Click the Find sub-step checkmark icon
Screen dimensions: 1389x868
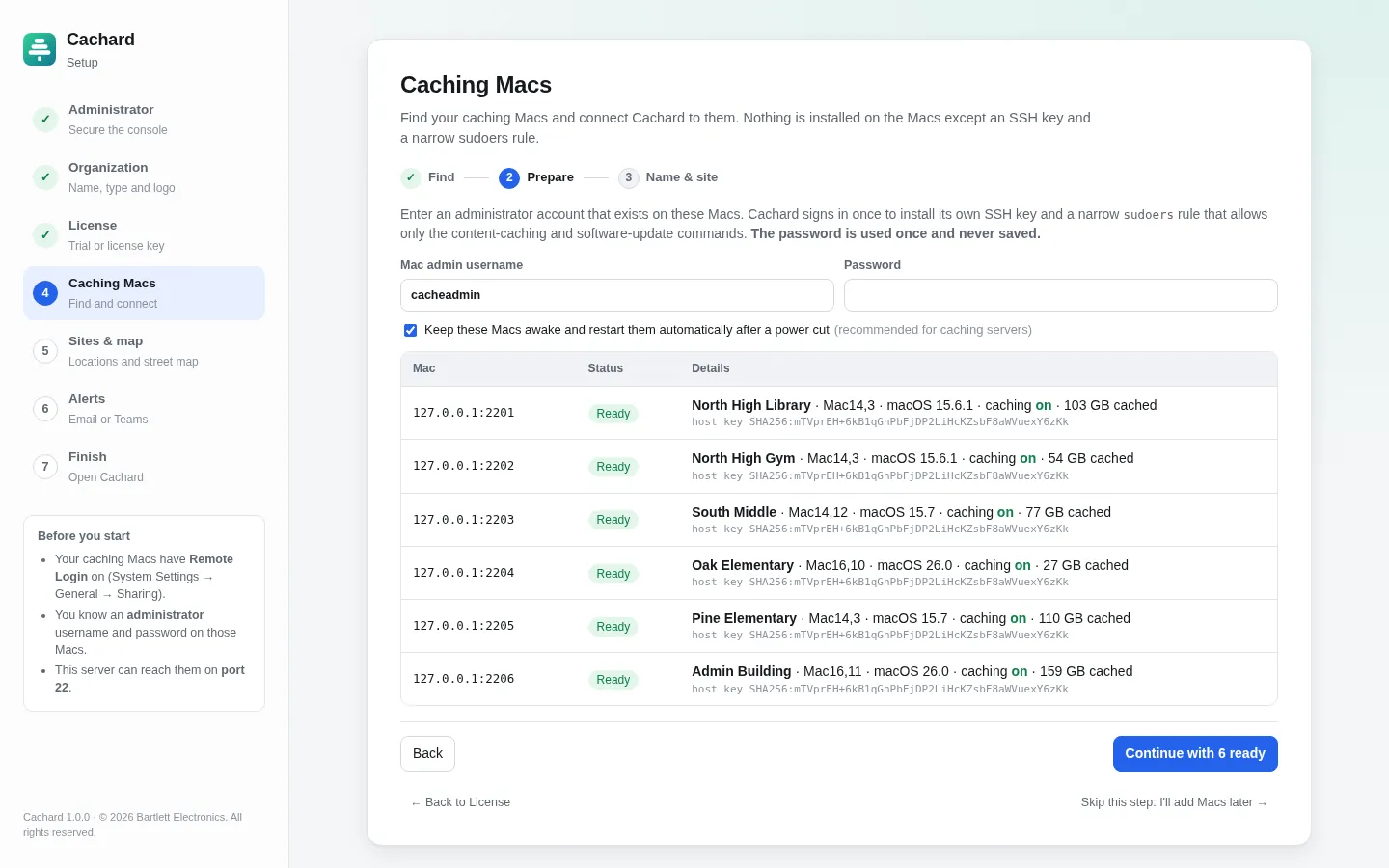pos(411,178)
